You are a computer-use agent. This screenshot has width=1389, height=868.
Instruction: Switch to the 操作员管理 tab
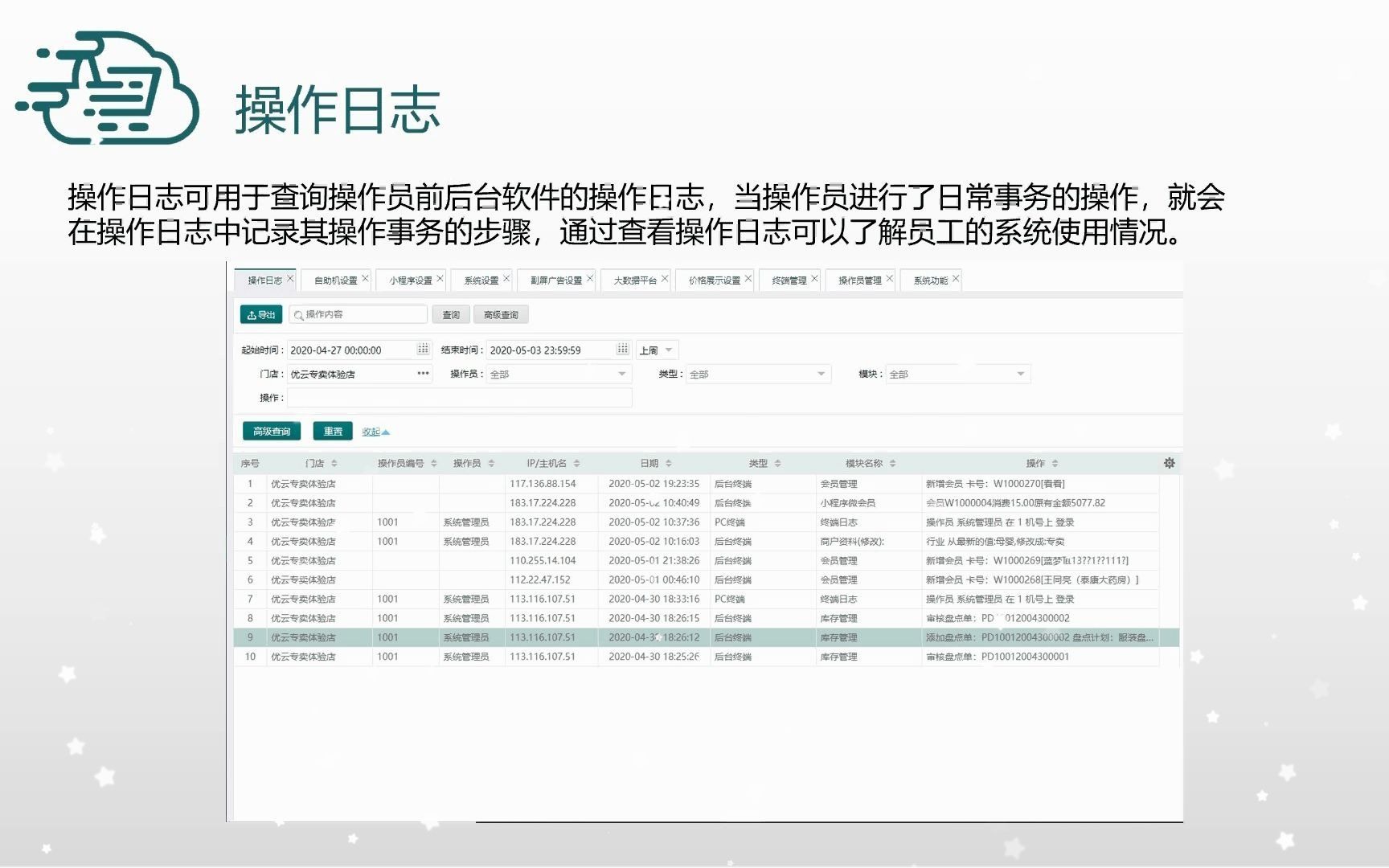pos(860,280)
